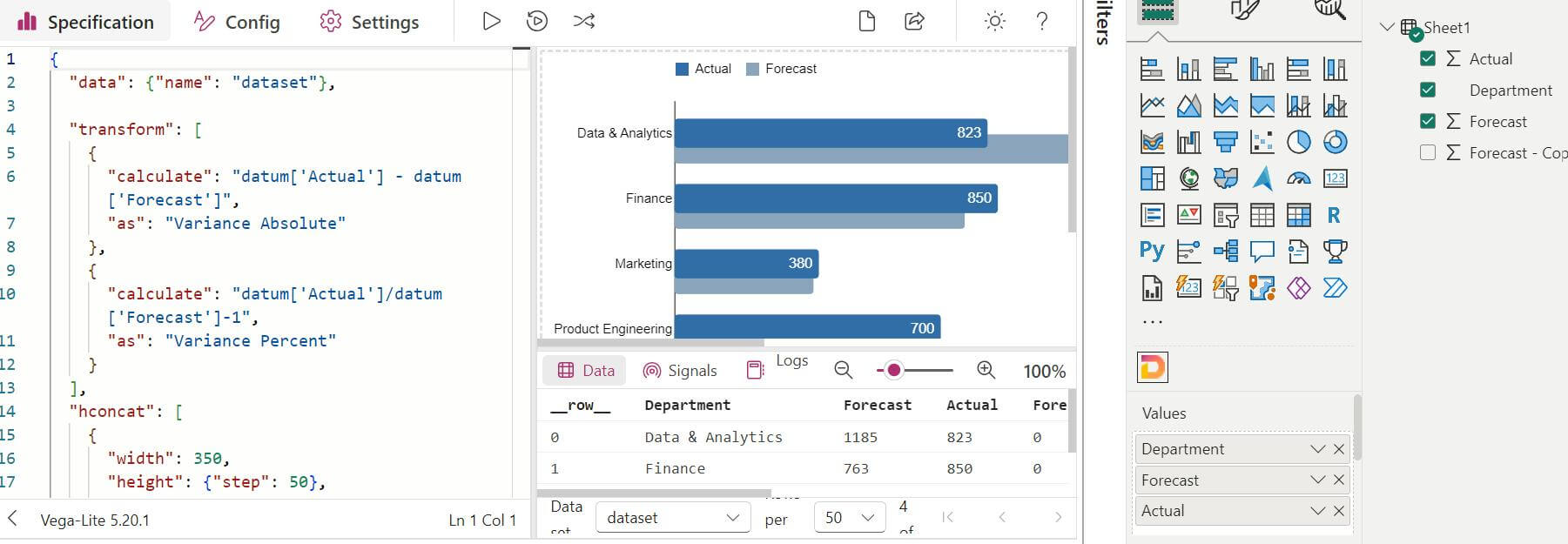Open help via the question mark icon
The width and height of the screenshot is (1568, 544).
[x=1041, y=21]
